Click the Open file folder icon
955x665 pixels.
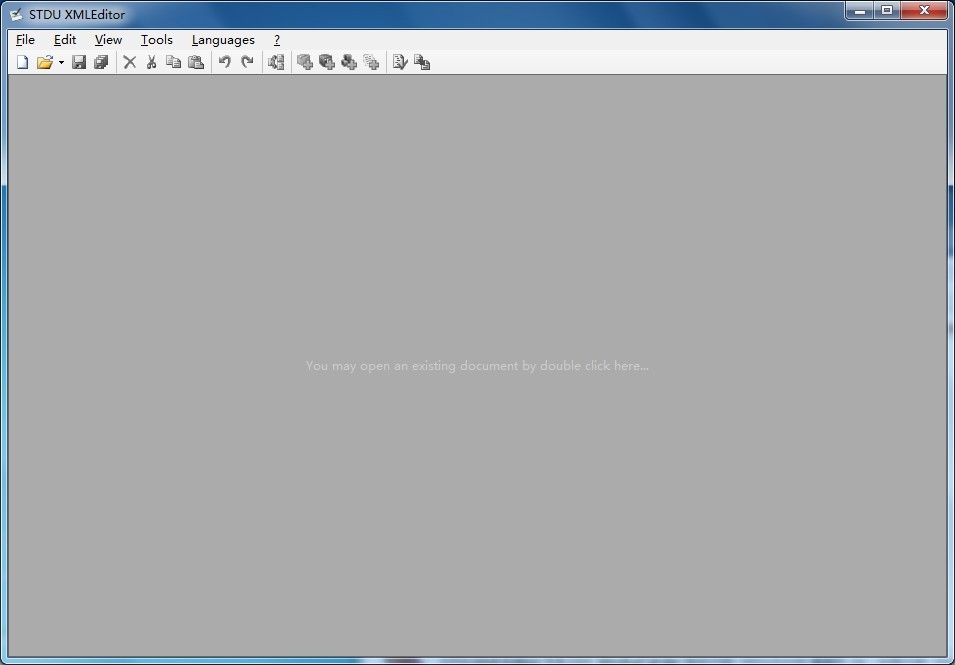(x=44, y=62)
